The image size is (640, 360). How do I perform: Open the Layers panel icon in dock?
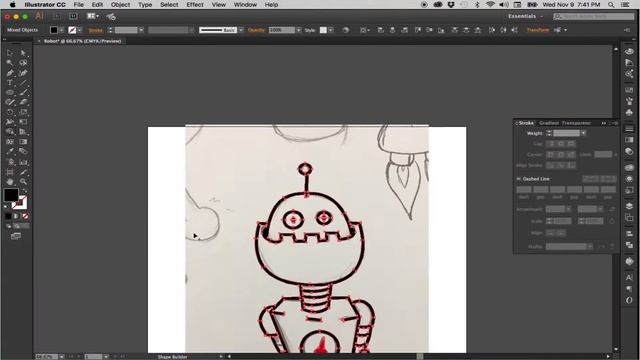pyautogui.click(x=629, y=206)
